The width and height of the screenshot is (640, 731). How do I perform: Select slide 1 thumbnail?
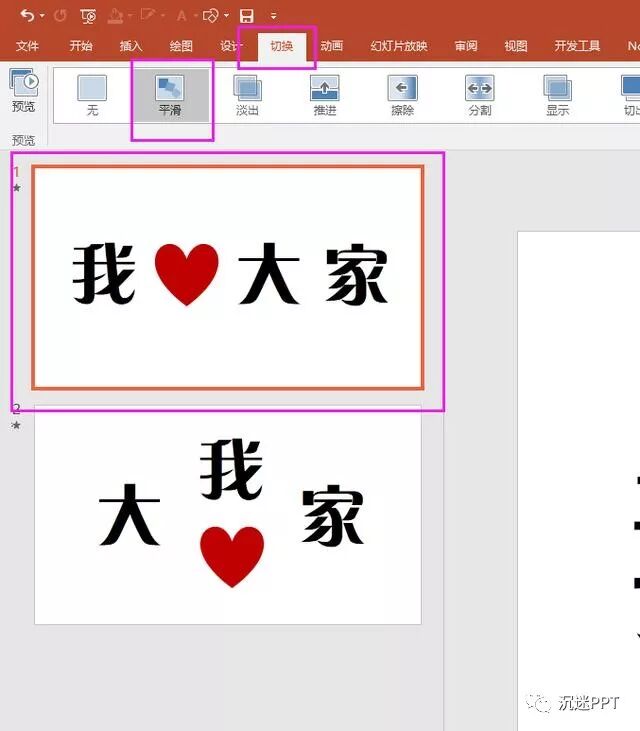point(228,277)
